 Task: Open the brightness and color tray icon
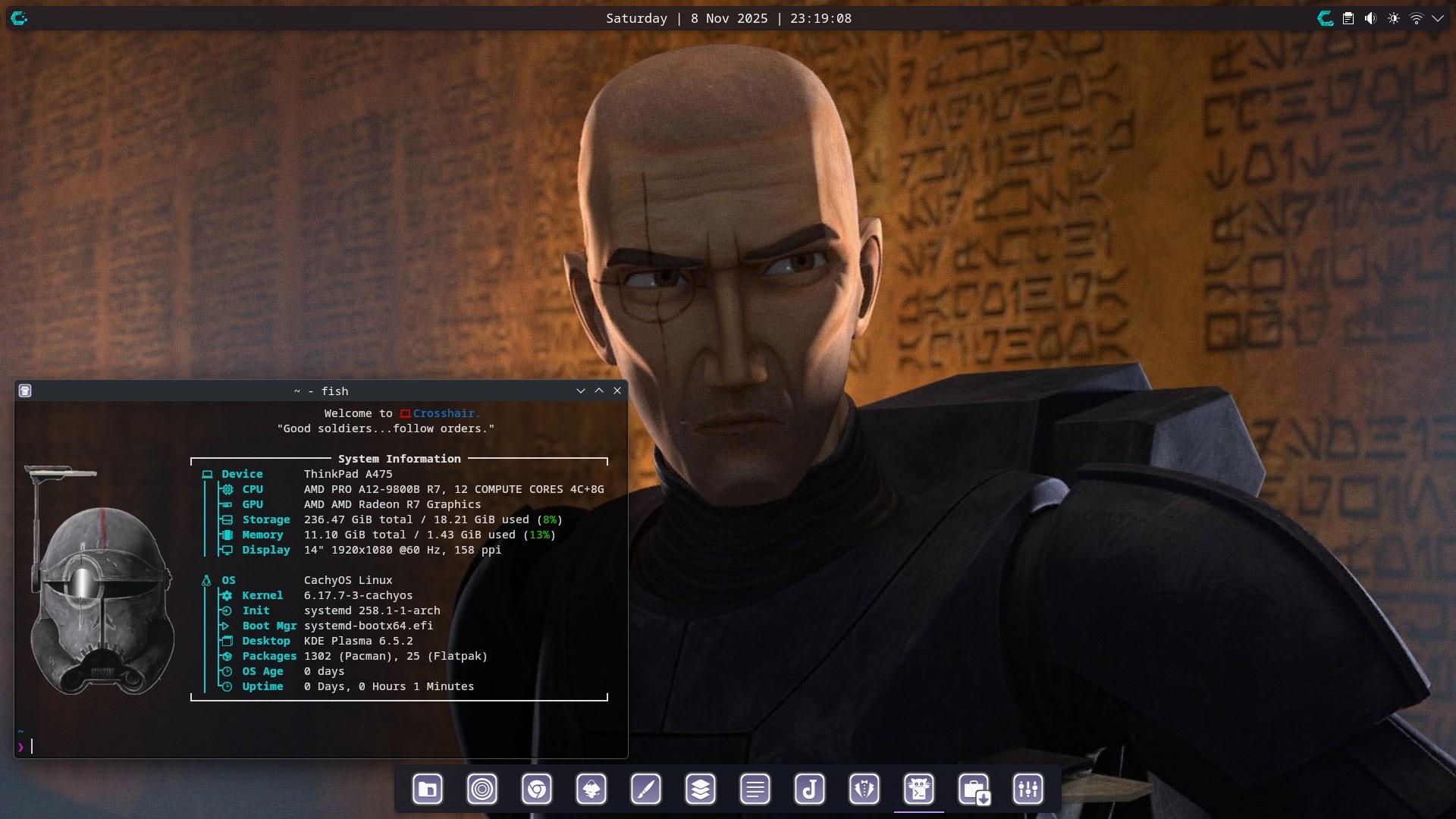point(1394,18)
